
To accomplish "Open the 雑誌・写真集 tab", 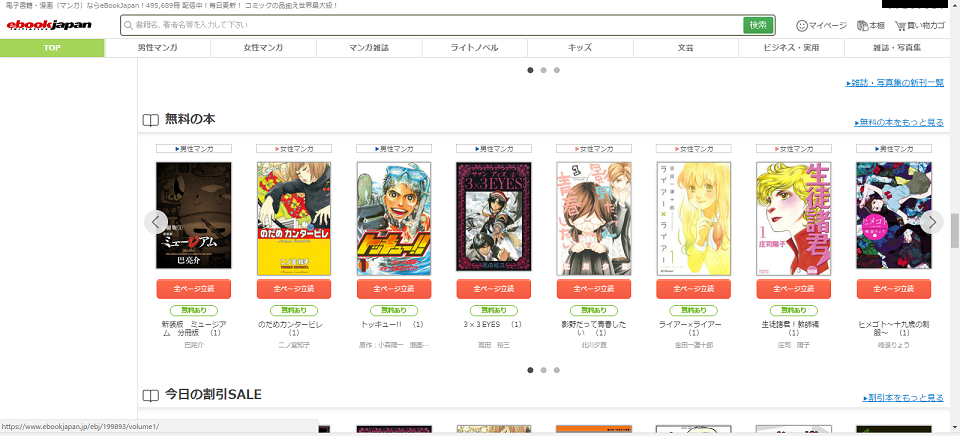I will point(896,48).
